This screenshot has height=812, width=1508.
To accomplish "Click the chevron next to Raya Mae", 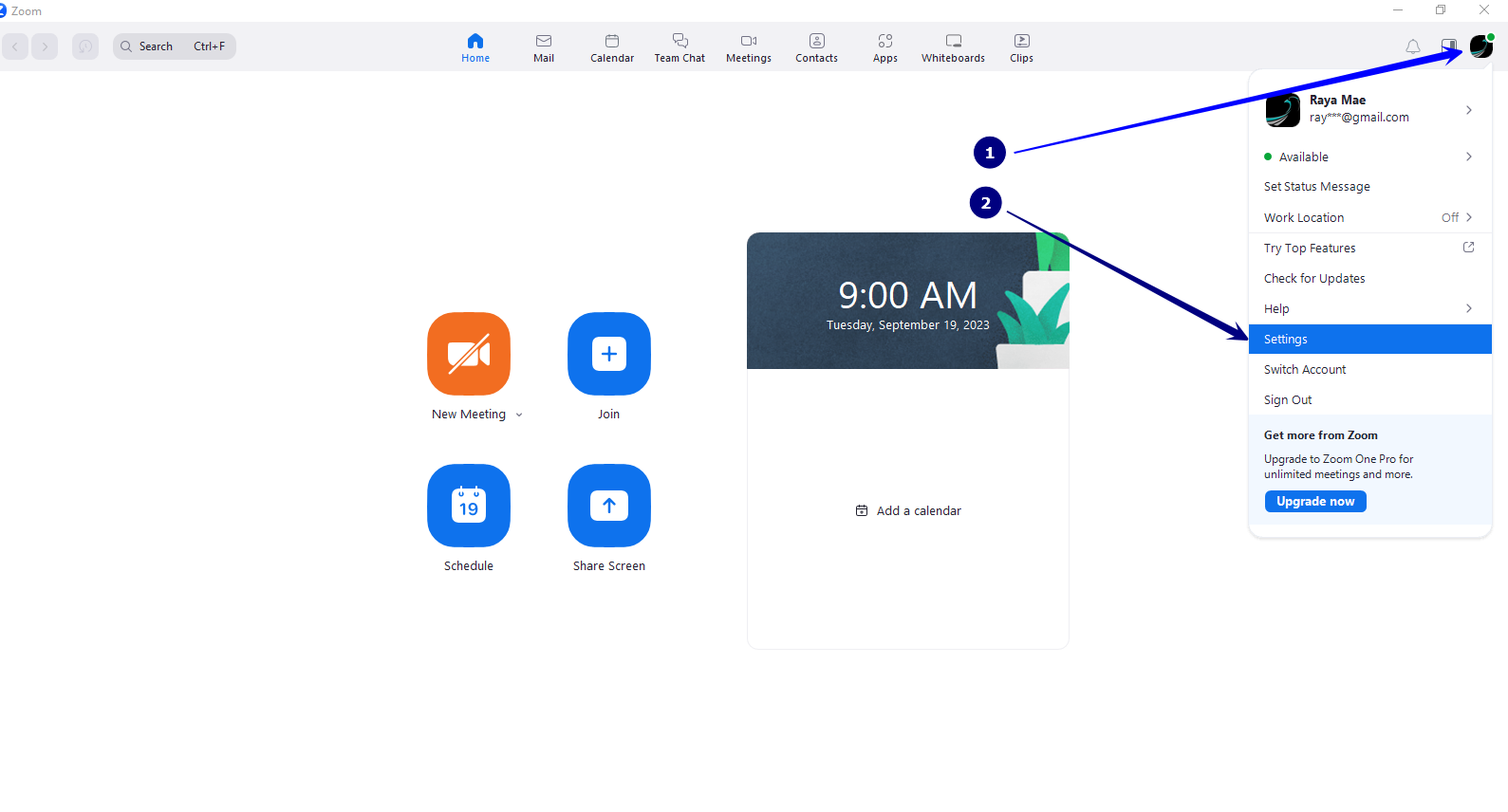I will click(x=1469, y=110).
